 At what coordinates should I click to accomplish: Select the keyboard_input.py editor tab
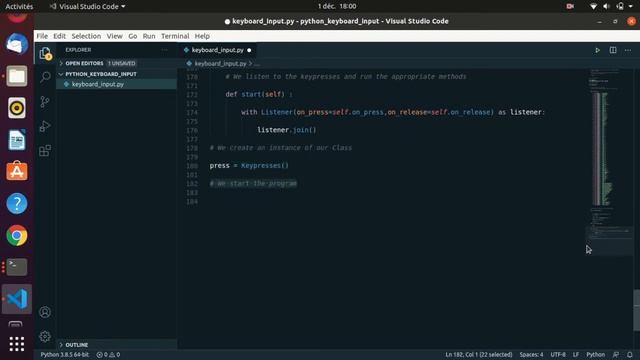pyautogui.click(x=217, y=50)
